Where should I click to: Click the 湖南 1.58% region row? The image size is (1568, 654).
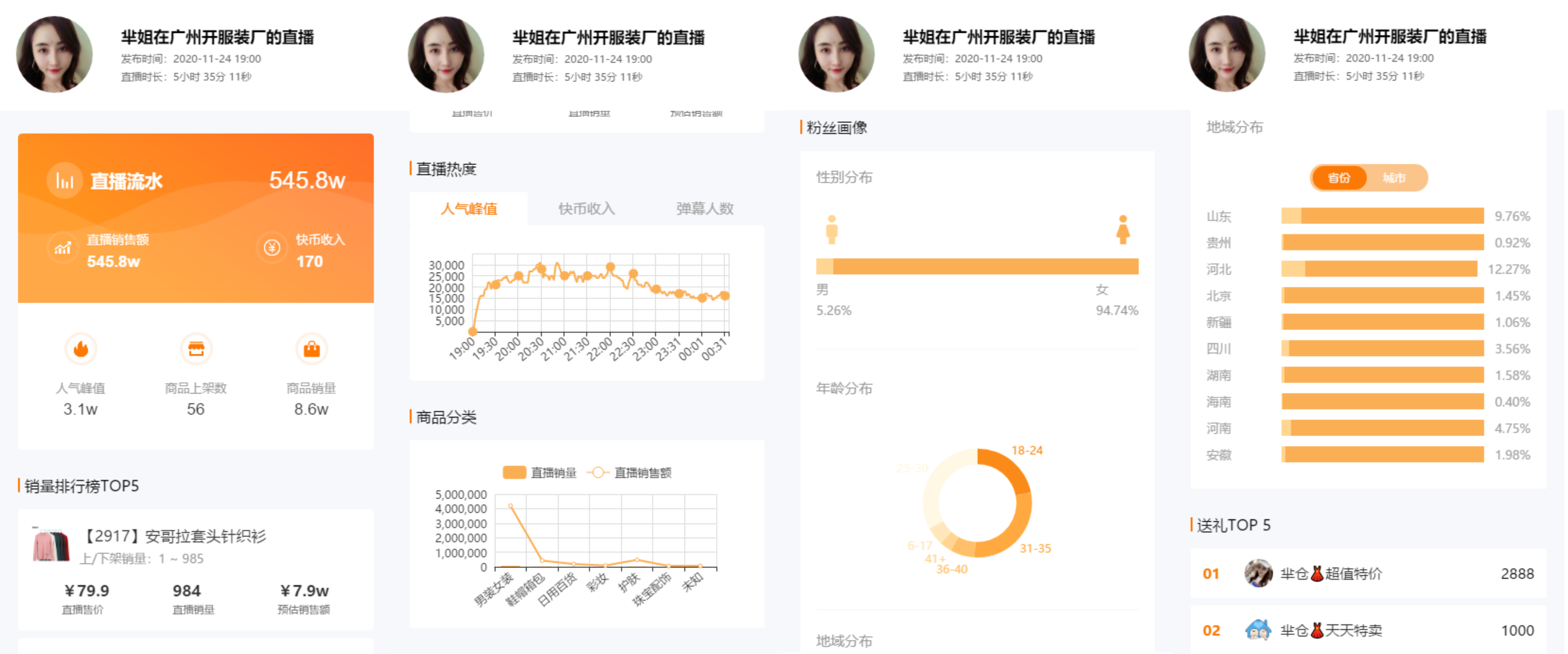[x=1368, y=375]
